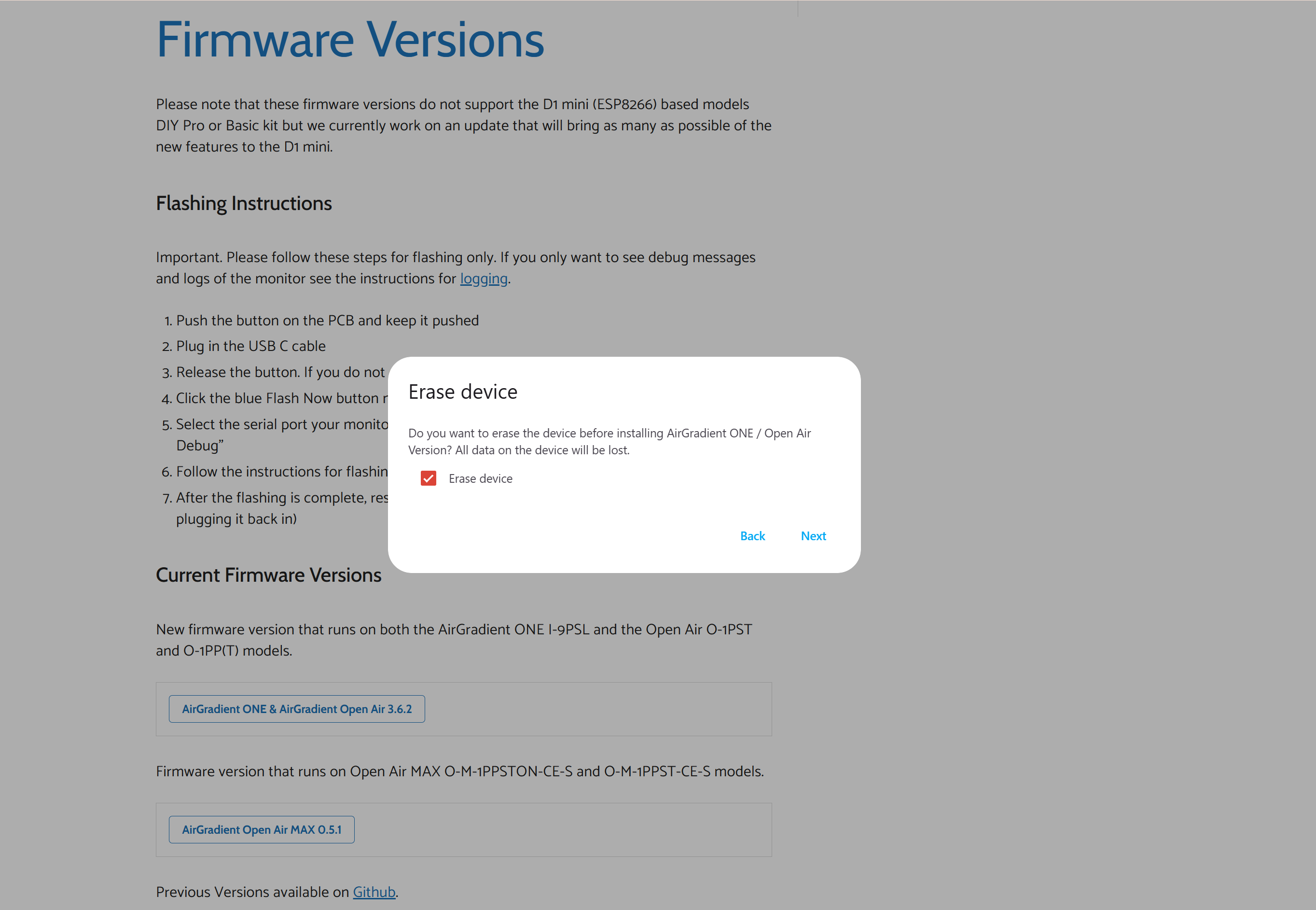Image resolution: width=1316 pixels, height=910 pixels.
Task: Click the Firmware Versions page heading
Action: coord(349,40)
